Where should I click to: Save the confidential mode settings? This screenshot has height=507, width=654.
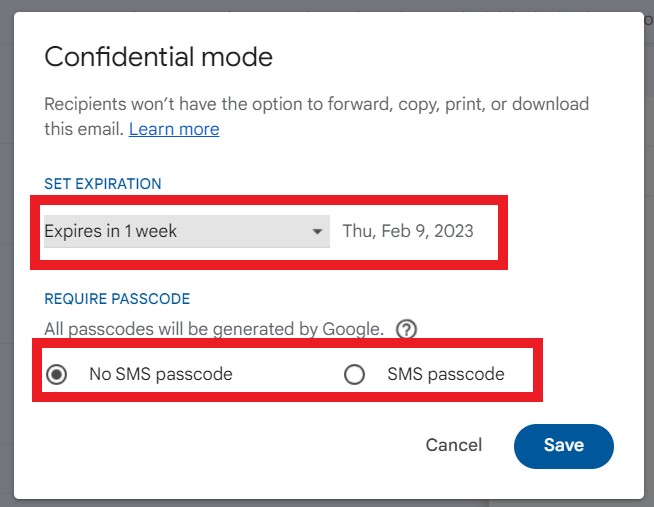tap(563, 446)
